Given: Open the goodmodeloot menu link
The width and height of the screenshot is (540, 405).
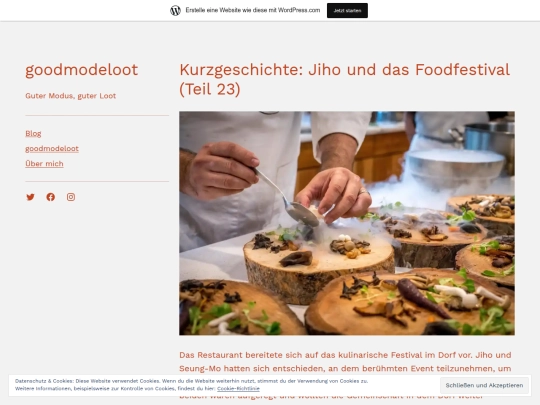Looking at the screenshot, I should (52, 148).
